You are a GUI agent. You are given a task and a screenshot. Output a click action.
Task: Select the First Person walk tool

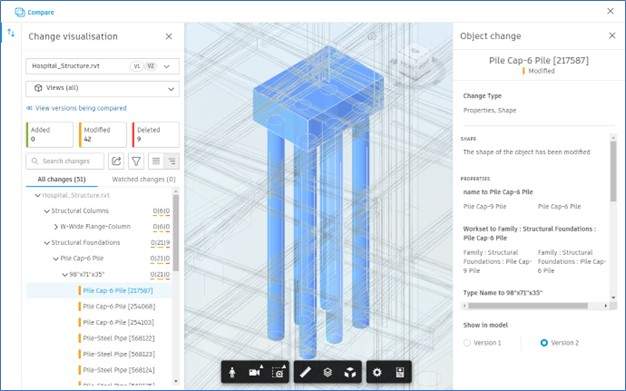click(232, 372)
